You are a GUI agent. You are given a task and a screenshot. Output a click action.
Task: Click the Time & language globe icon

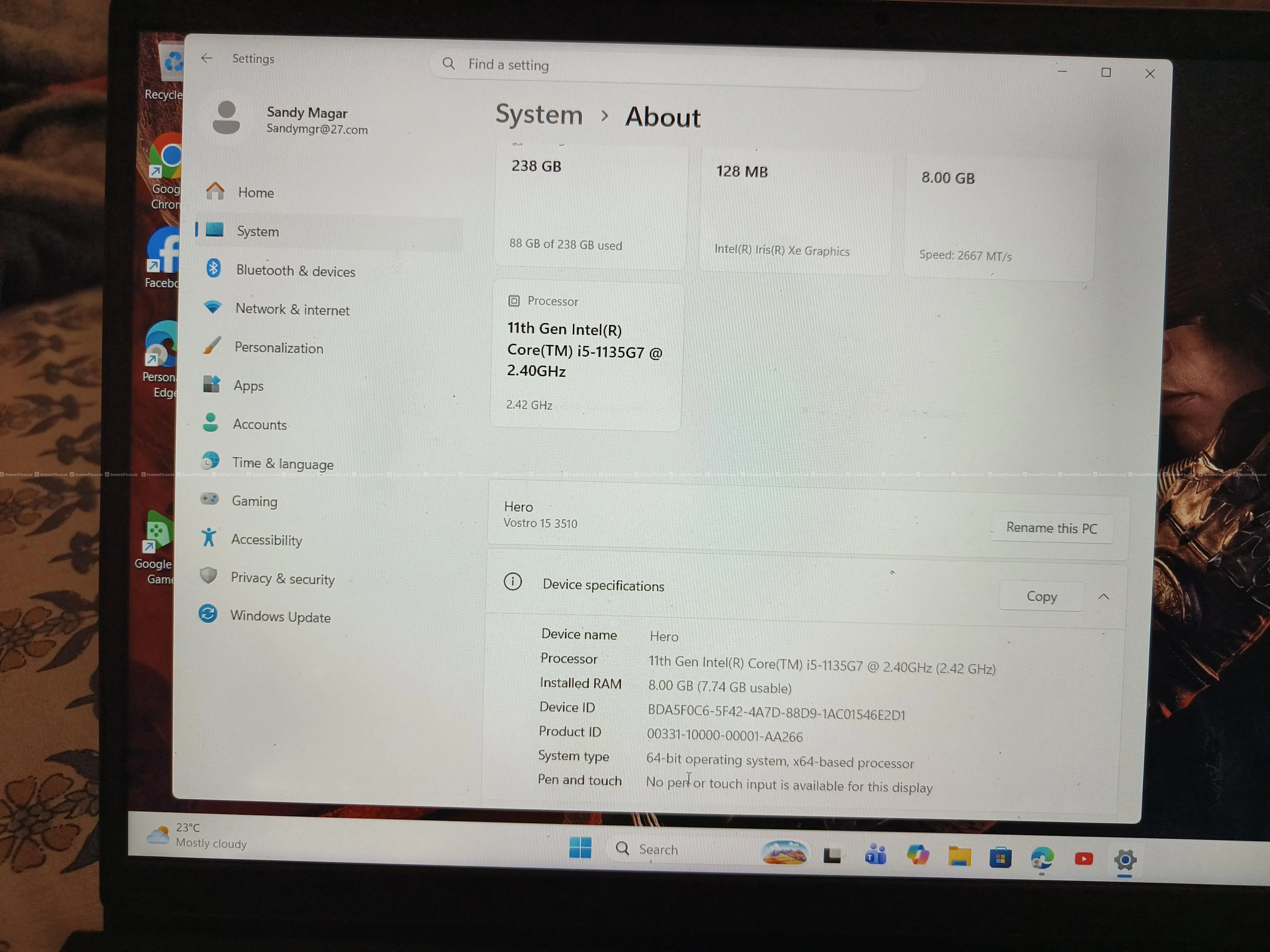210,460
